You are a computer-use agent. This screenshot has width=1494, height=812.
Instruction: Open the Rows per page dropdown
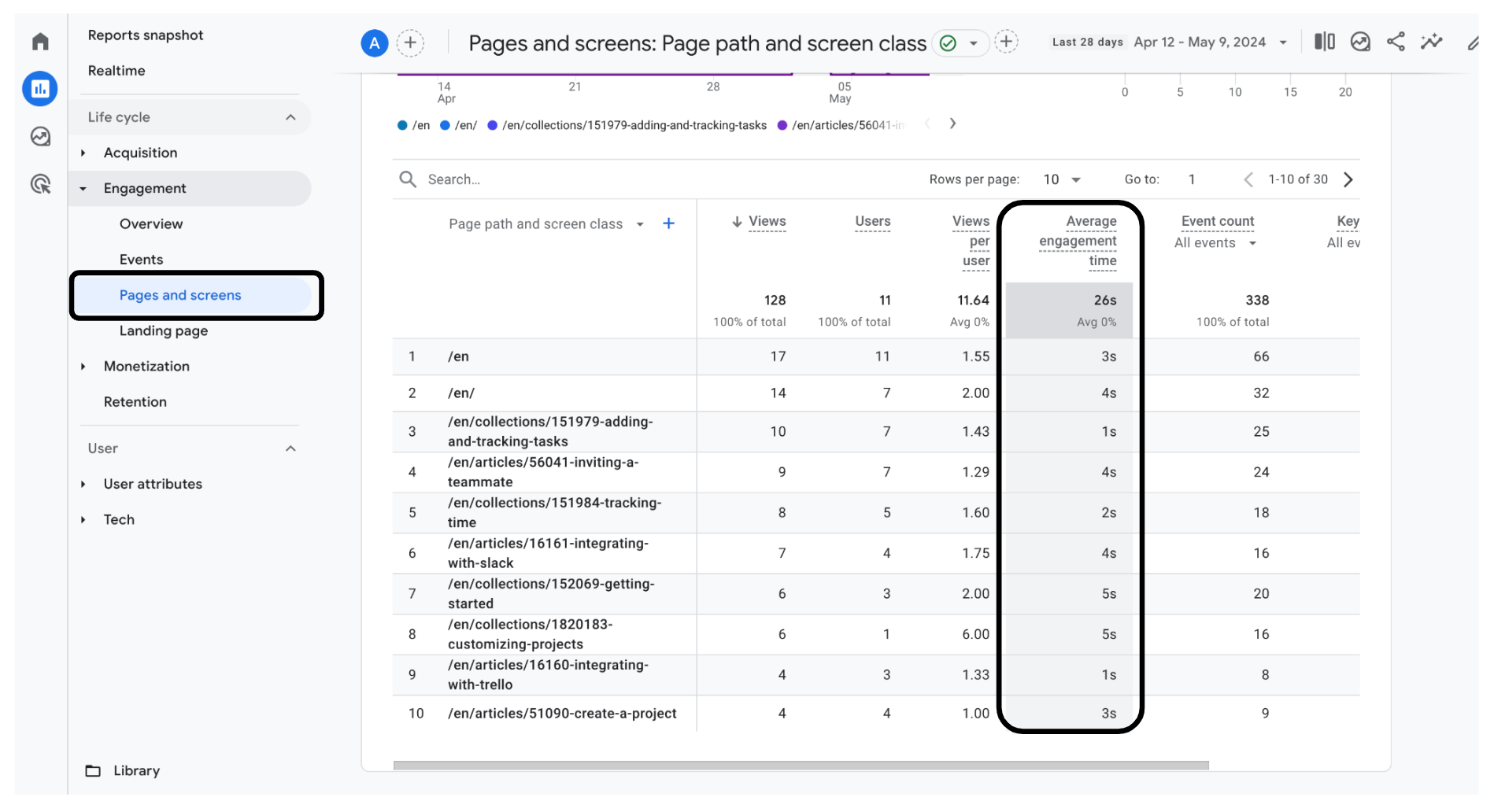click(1062, 179)
